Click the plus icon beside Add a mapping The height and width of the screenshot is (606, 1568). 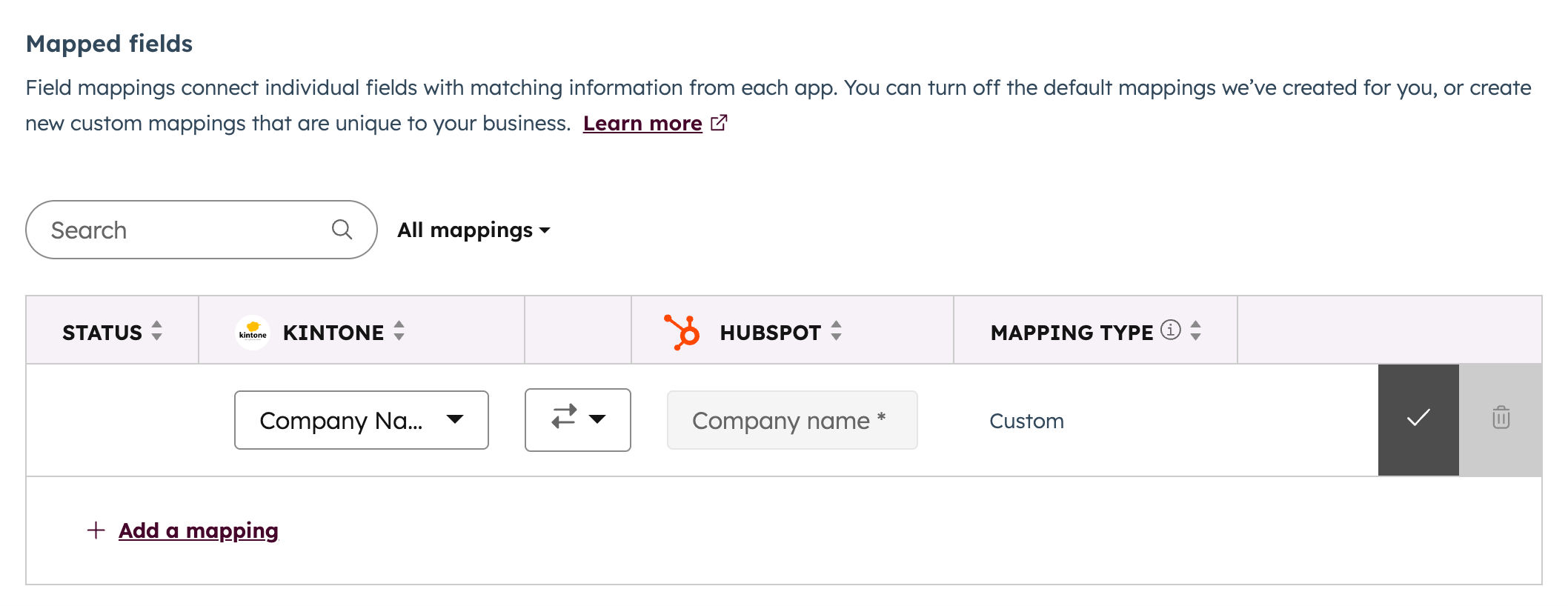click(96, 530)
